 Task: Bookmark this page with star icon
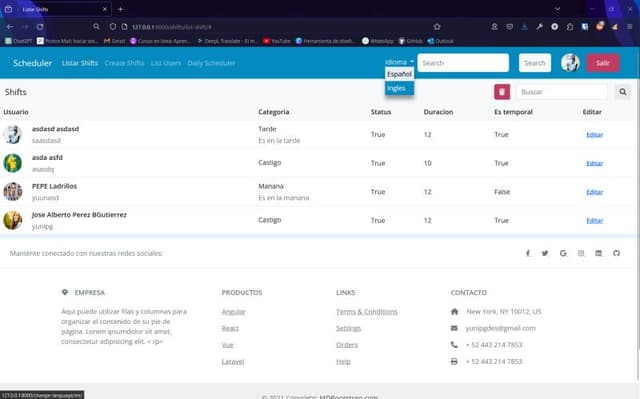click(x=437, y=27)
